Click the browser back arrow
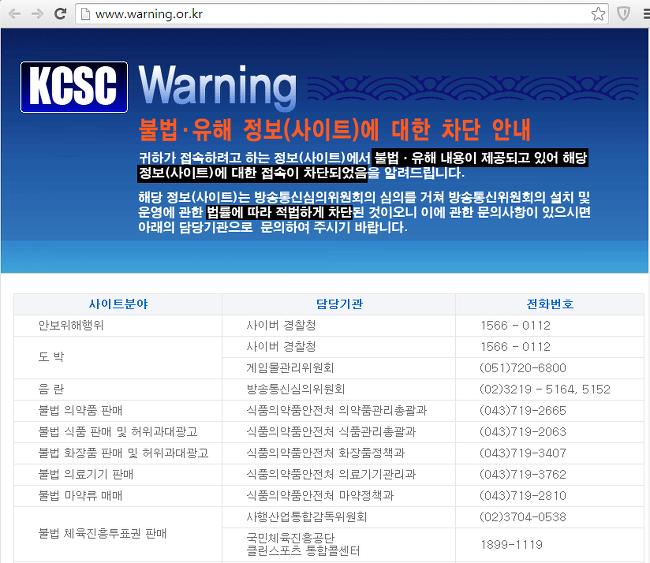The width and height of the screenshot is (650, 563). pyautogui.click(x=15, y=14)
